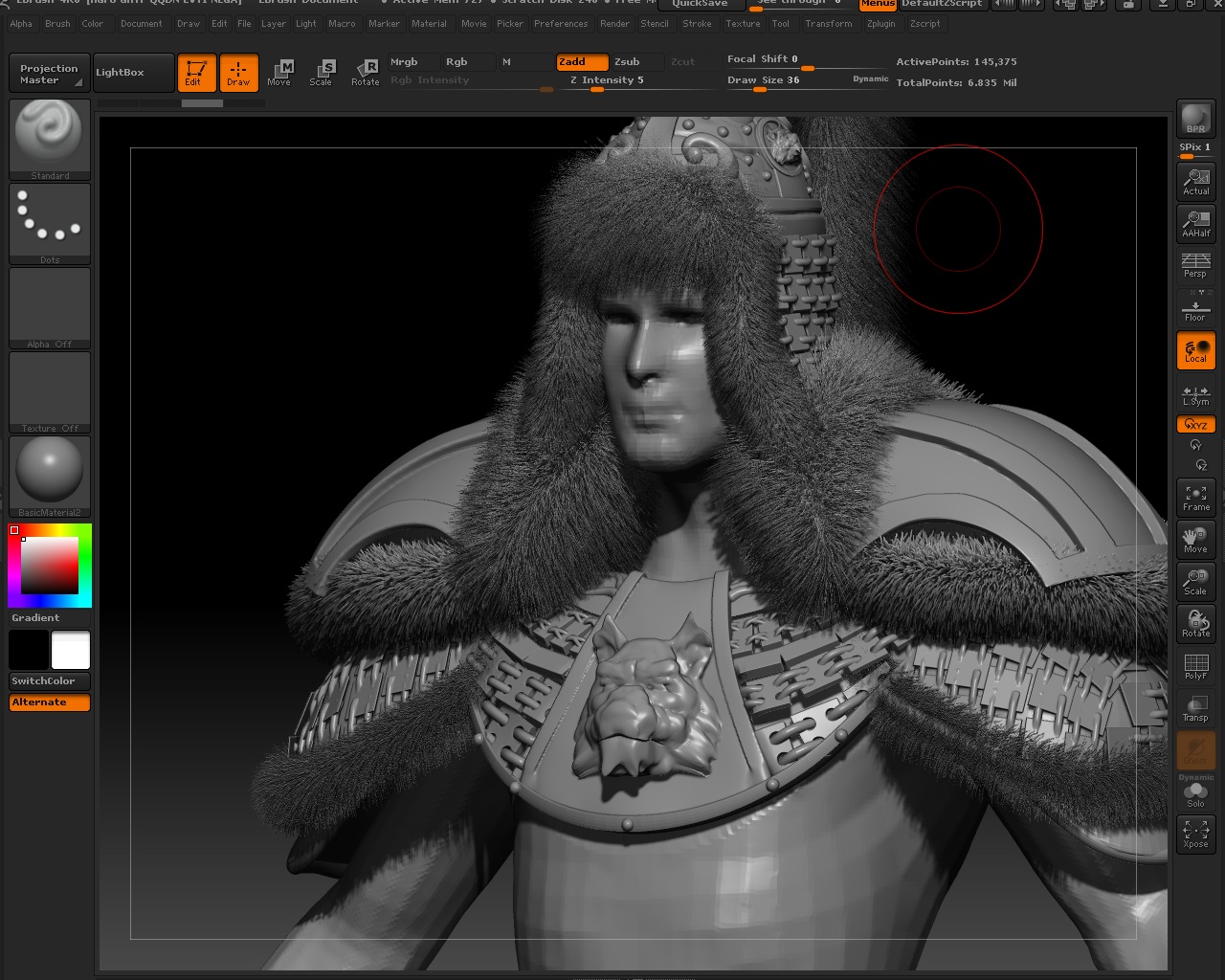This screenshot has width=1225, height=980.
Task: Click the Draw mode button
Action: pyautogui.click(x=238, y=73)
